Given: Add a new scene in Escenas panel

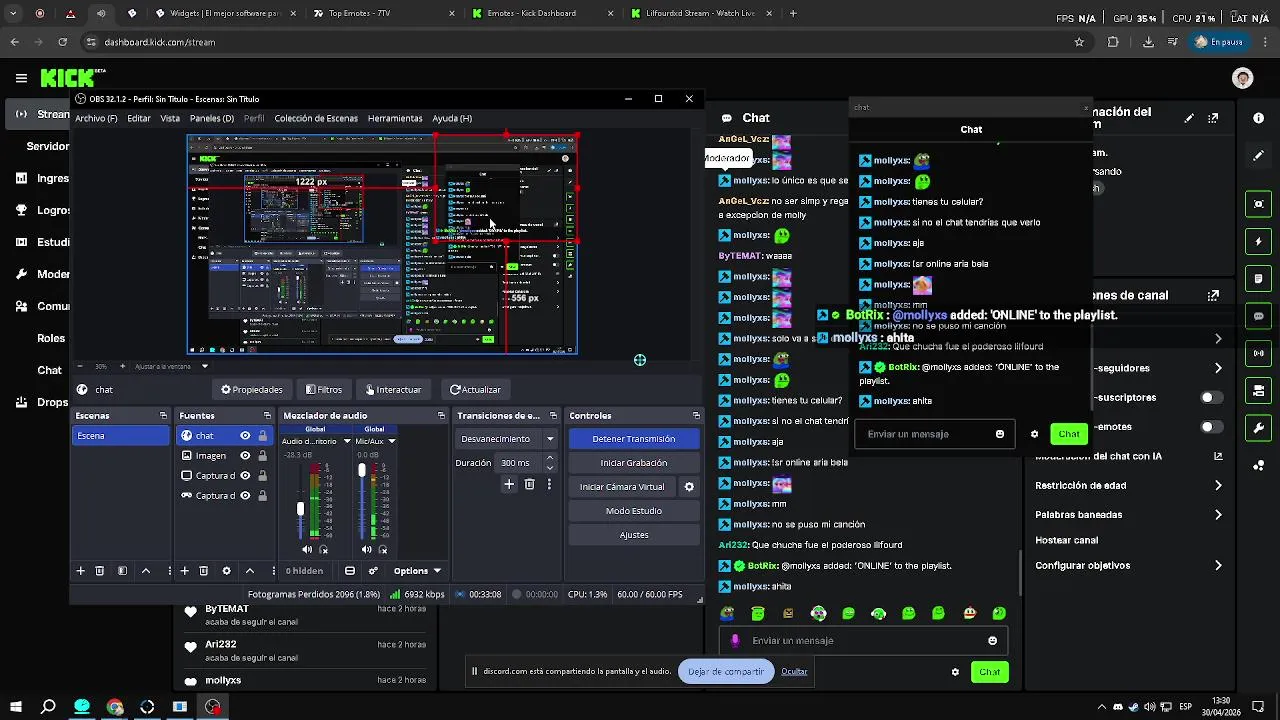Looking at the screenshot, I should point(80,571).
